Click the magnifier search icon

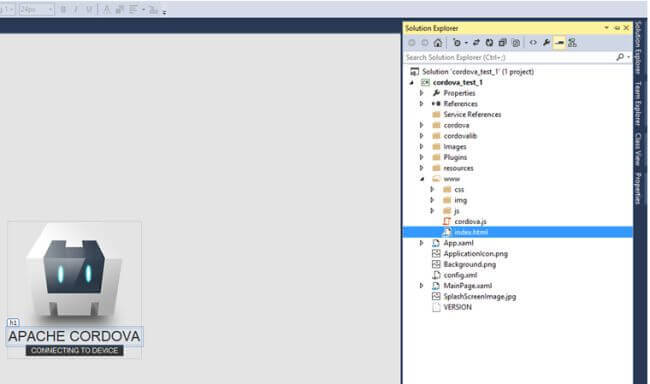(x=620, y=57)
